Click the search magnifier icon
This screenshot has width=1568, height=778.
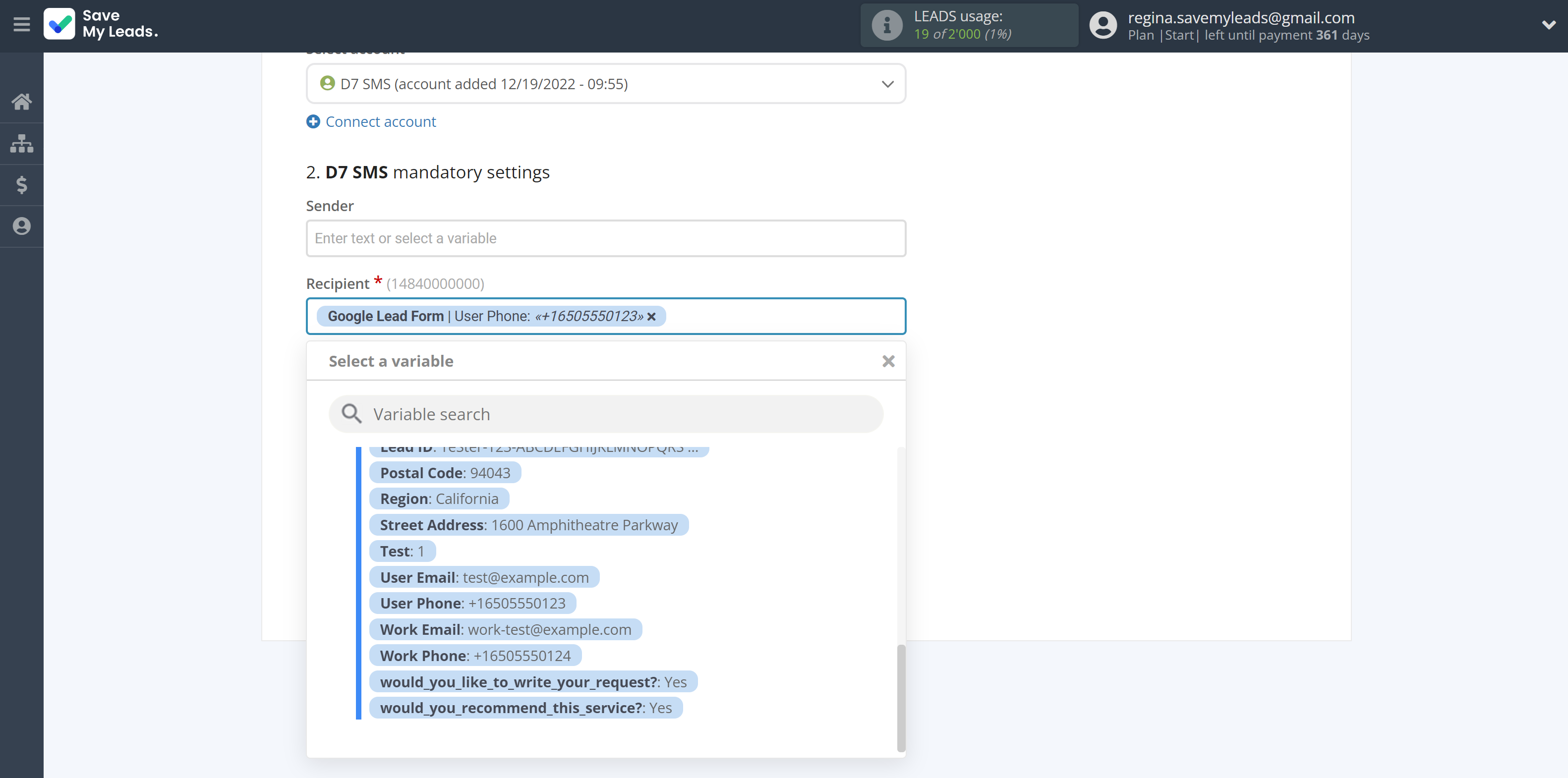tap(351, 414)
